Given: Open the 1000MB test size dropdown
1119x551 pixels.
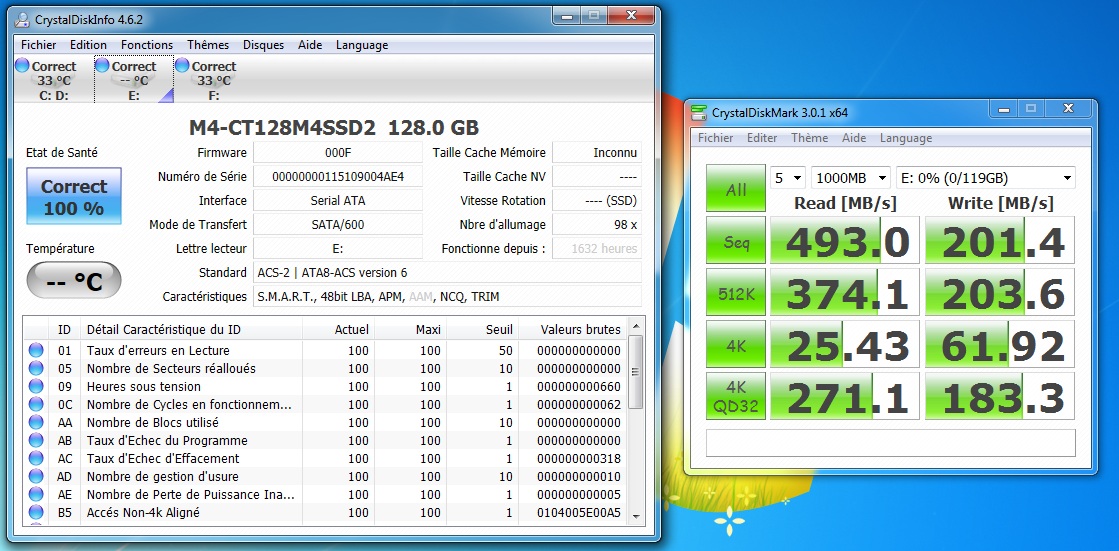Looking at the screenshot, I should [x=849, y=178].
